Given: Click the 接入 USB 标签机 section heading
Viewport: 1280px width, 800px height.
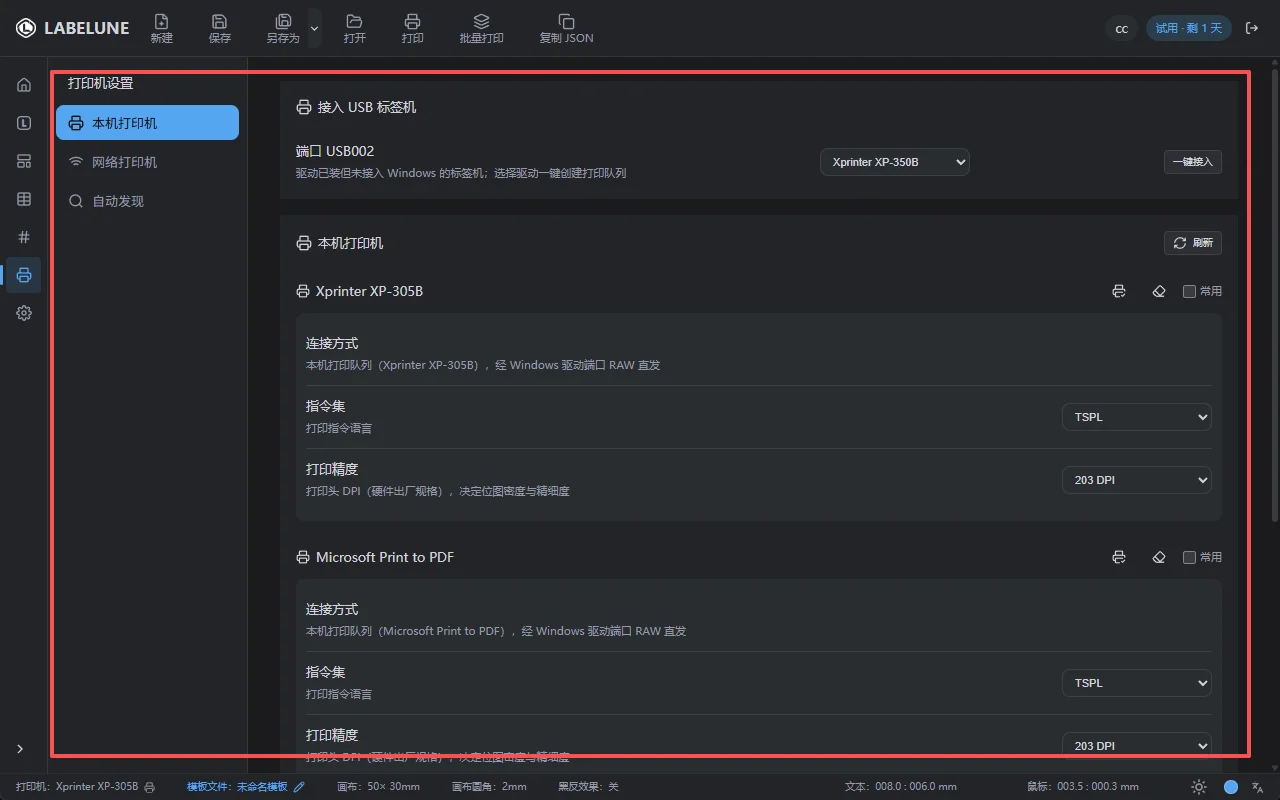Looking at the screenshot, I should 367,107.
